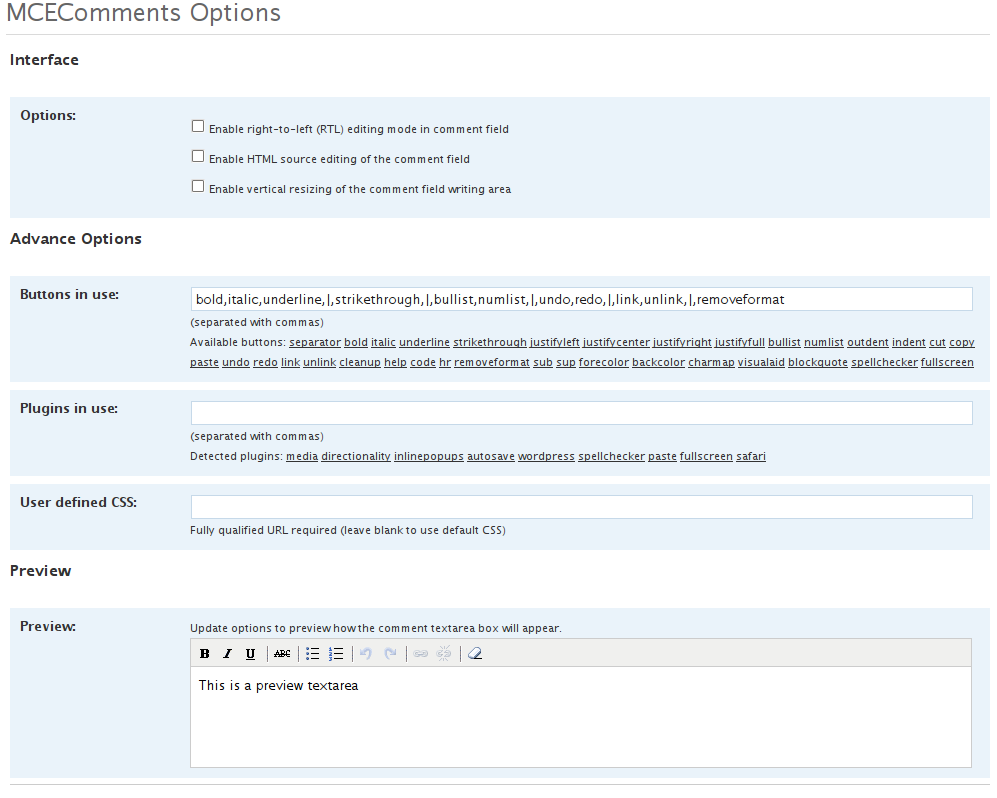This screenshot has height=798, width=997.
Task: Click the Redo arrow in preview toolbar
Action: [x=390, y=654]
